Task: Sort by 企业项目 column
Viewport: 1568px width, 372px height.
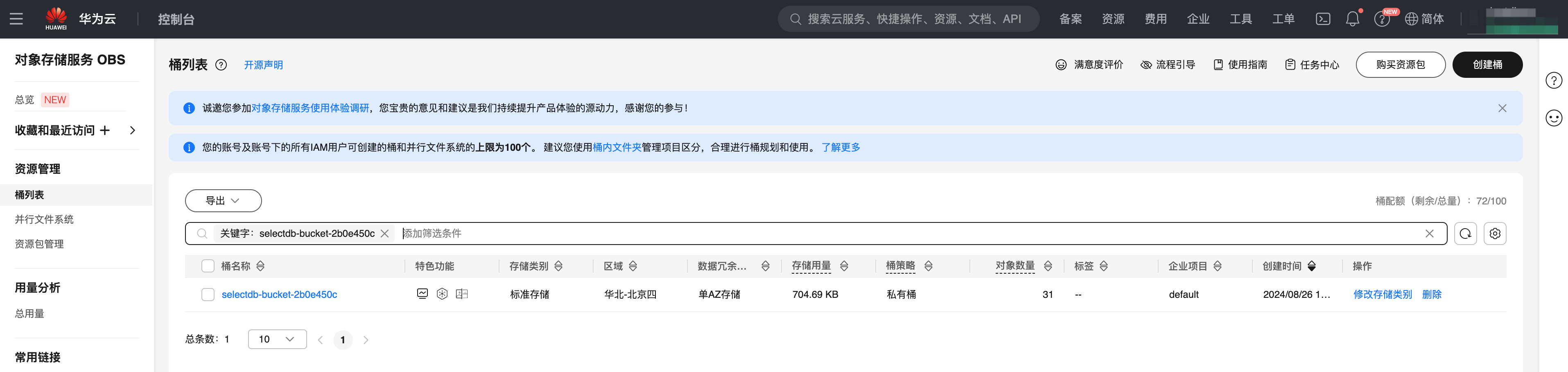Action: pos(1218,266)
